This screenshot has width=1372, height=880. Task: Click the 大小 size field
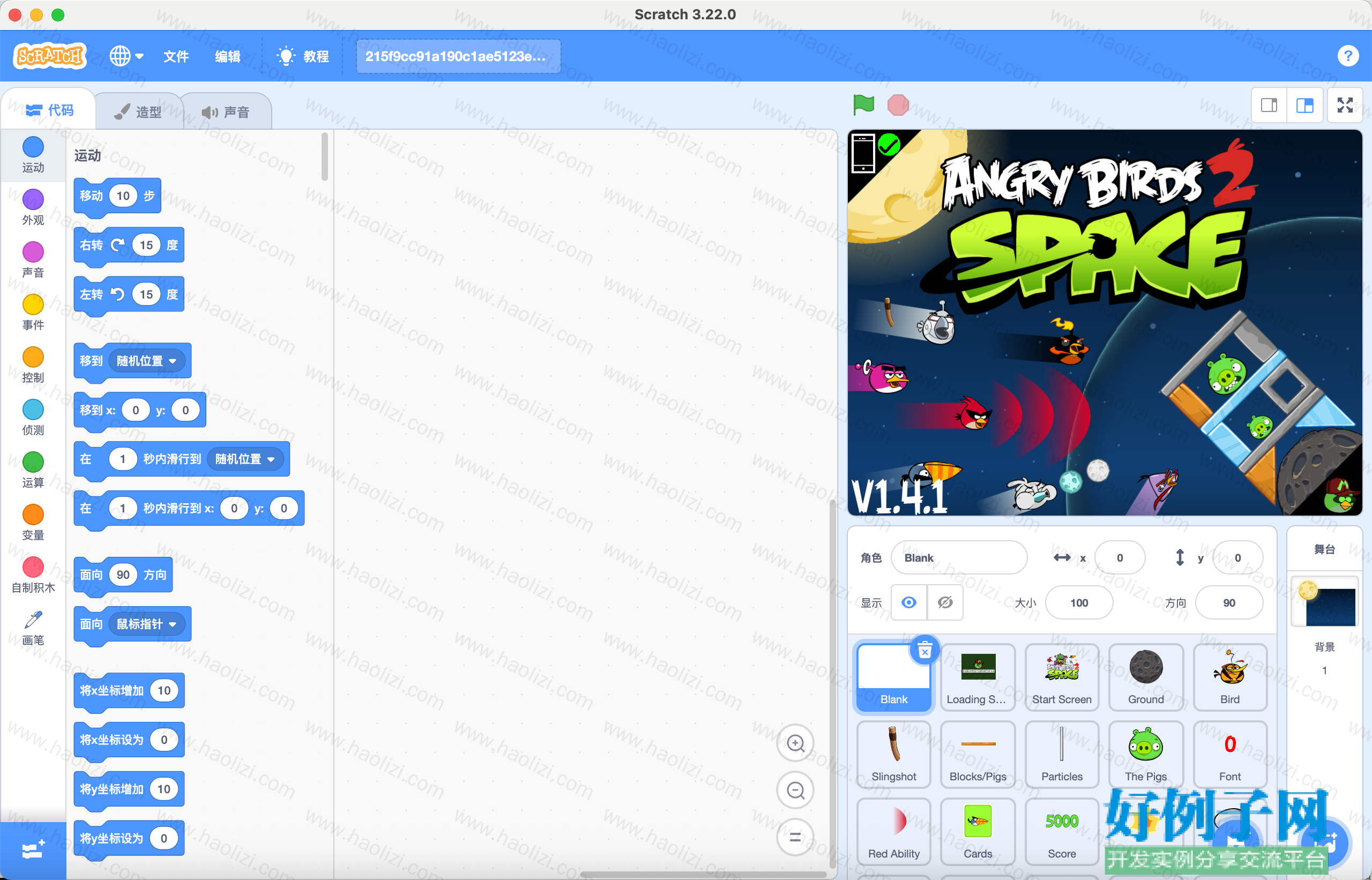[x=1079, y=602]
